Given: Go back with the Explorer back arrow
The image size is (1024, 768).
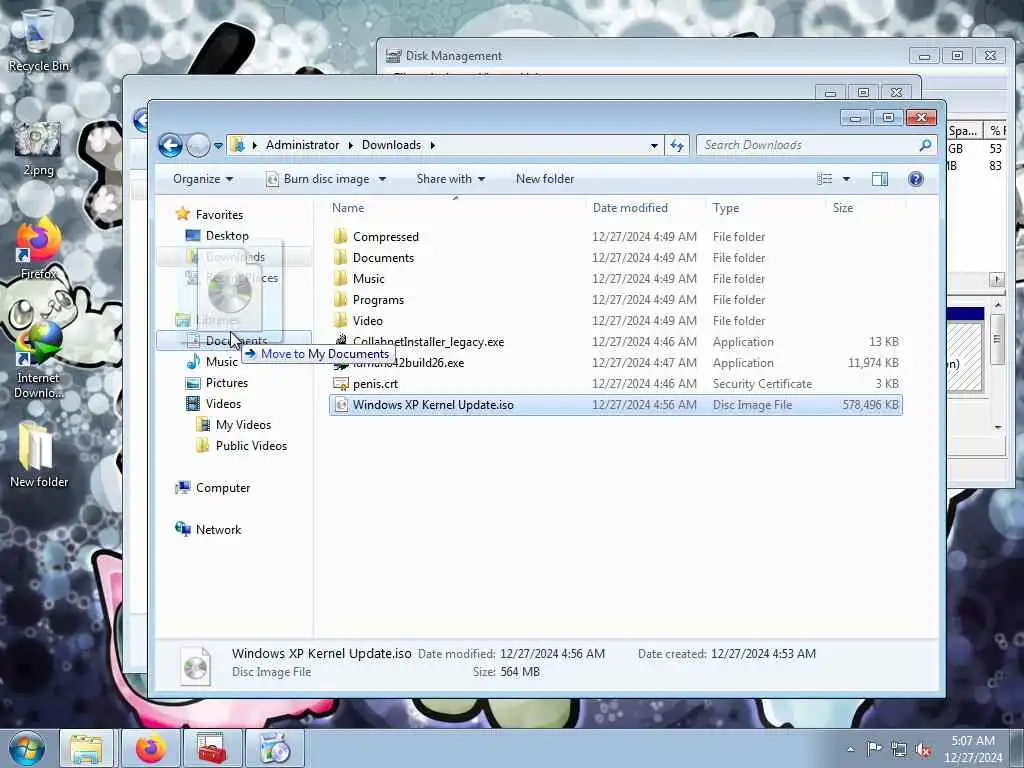Looking at the screenshot, I should pos(170,145).
